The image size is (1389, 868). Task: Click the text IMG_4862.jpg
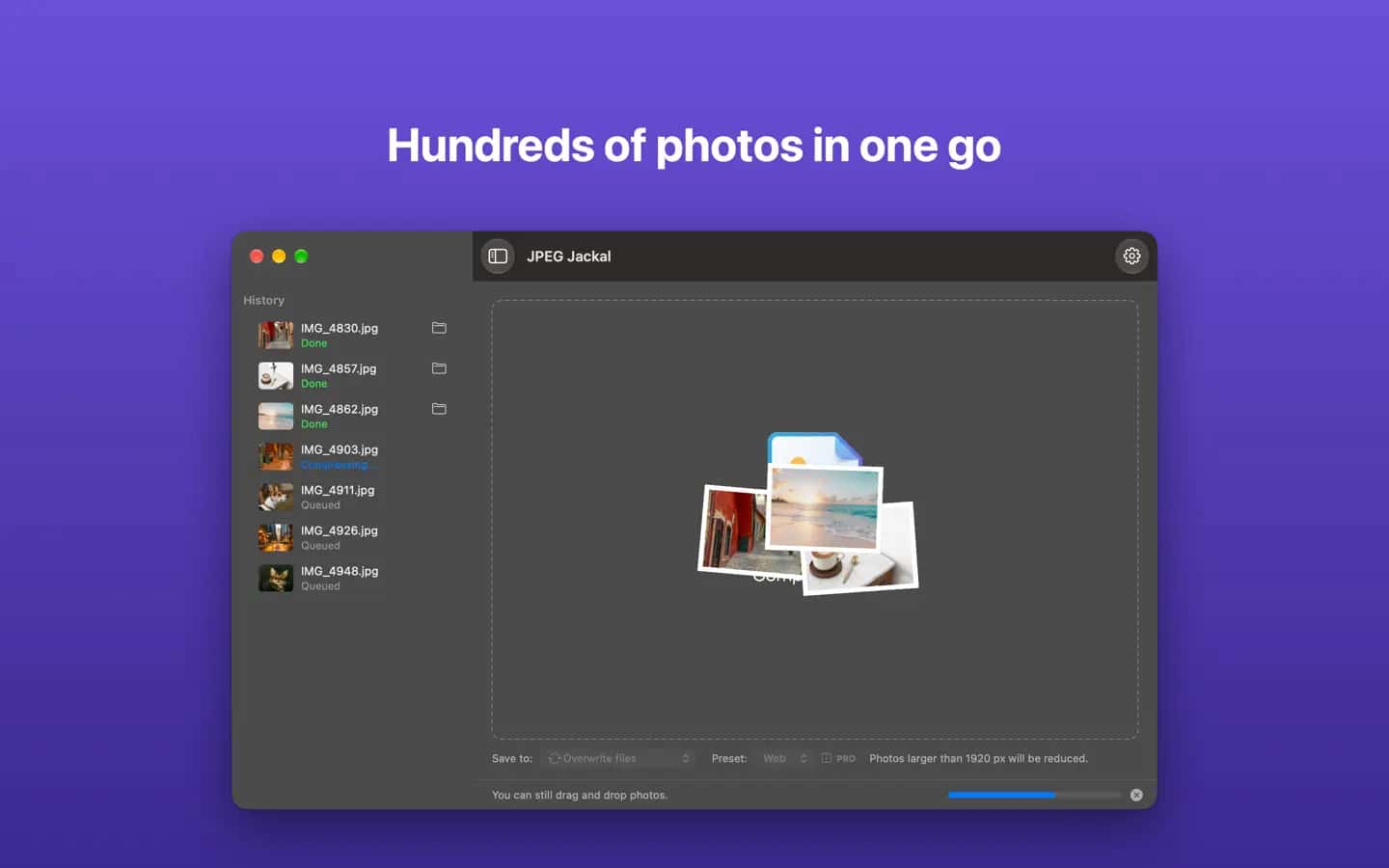[x=340, y=409]
